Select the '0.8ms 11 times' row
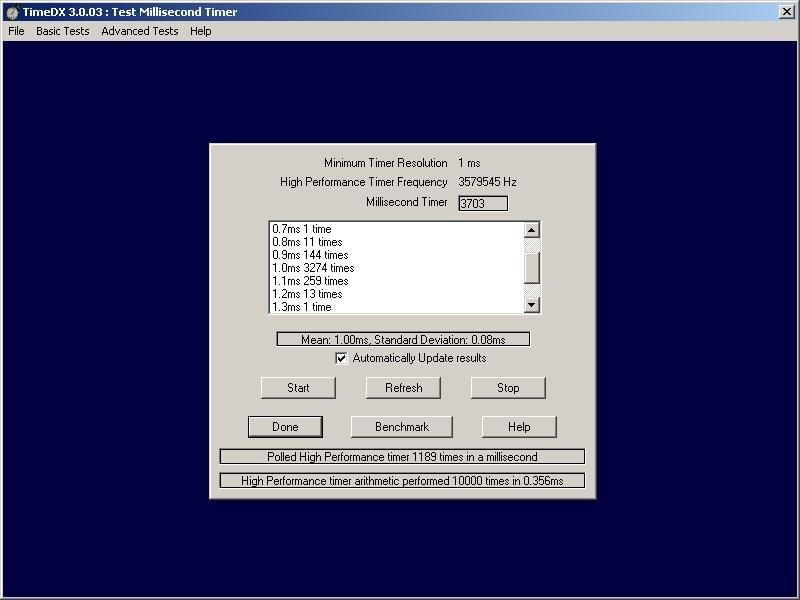800x600 pixels. coord(396,242)
